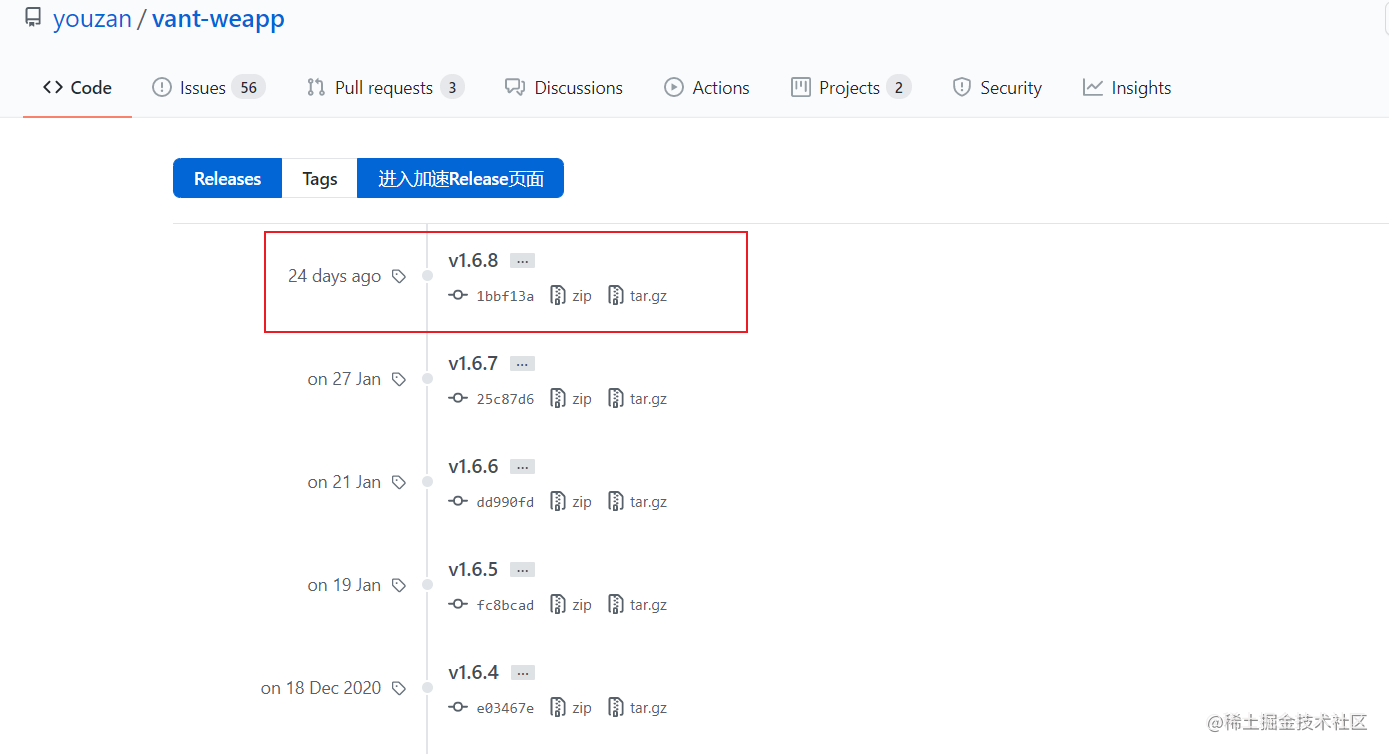Viewport: 1389px width, 754px height.
Task: Open commit e03467e
Action: pos(492,708)
